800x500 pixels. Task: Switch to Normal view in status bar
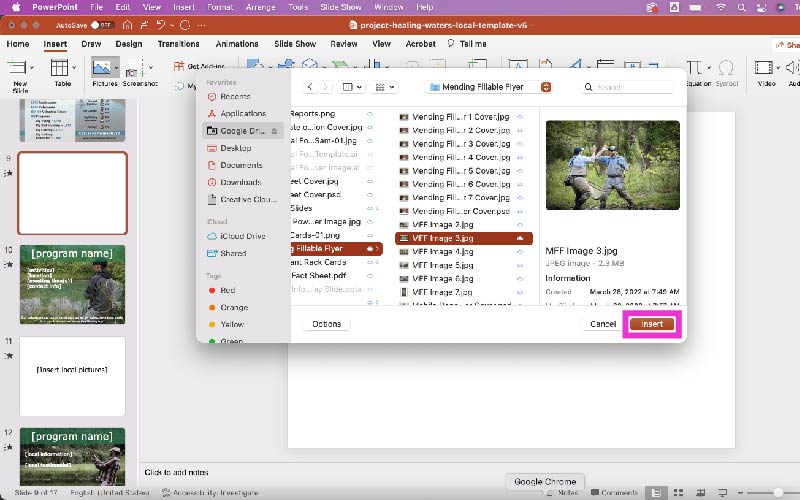pos(656,492)
